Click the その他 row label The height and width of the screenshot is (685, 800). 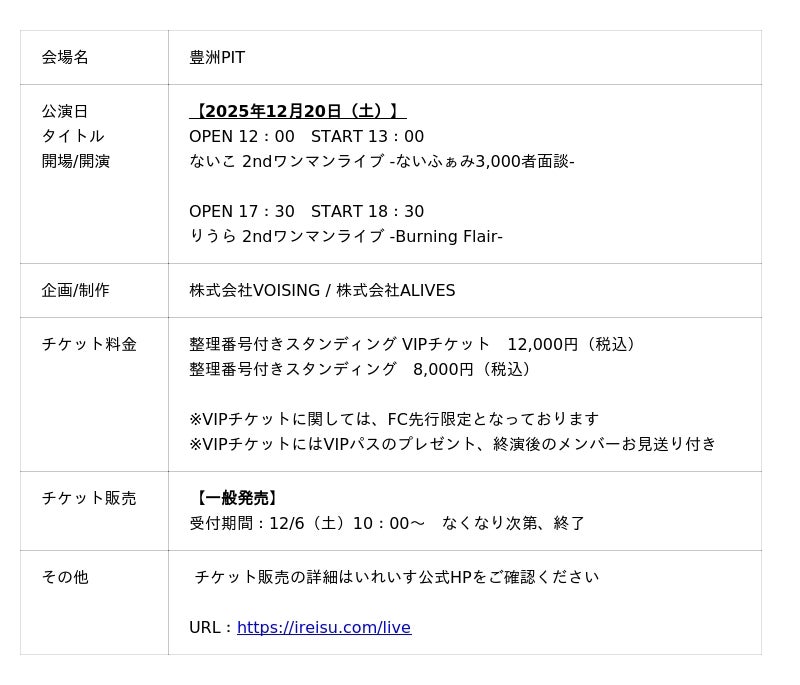(65, 578)
